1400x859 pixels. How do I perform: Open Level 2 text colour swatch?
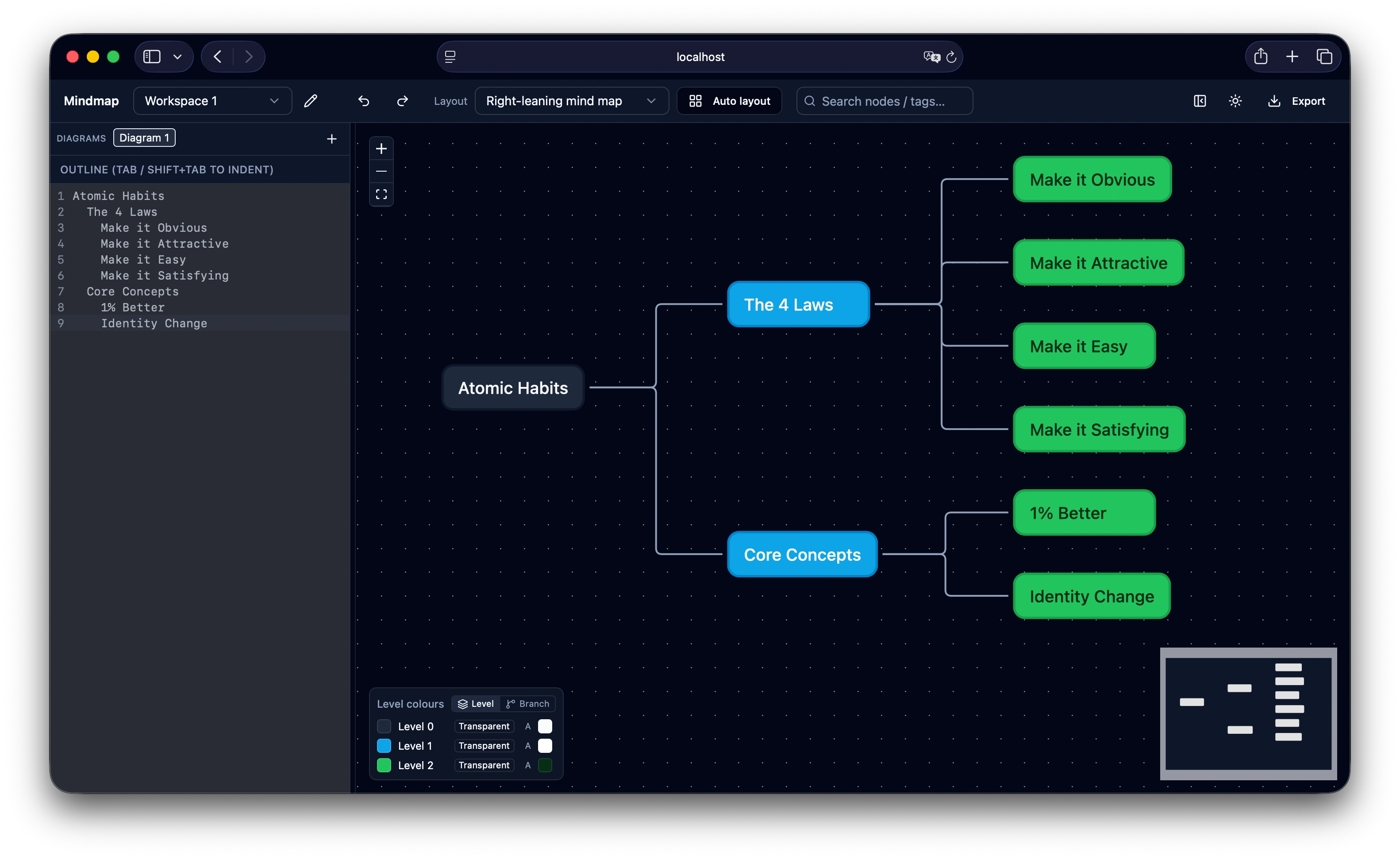coord(545,765)
